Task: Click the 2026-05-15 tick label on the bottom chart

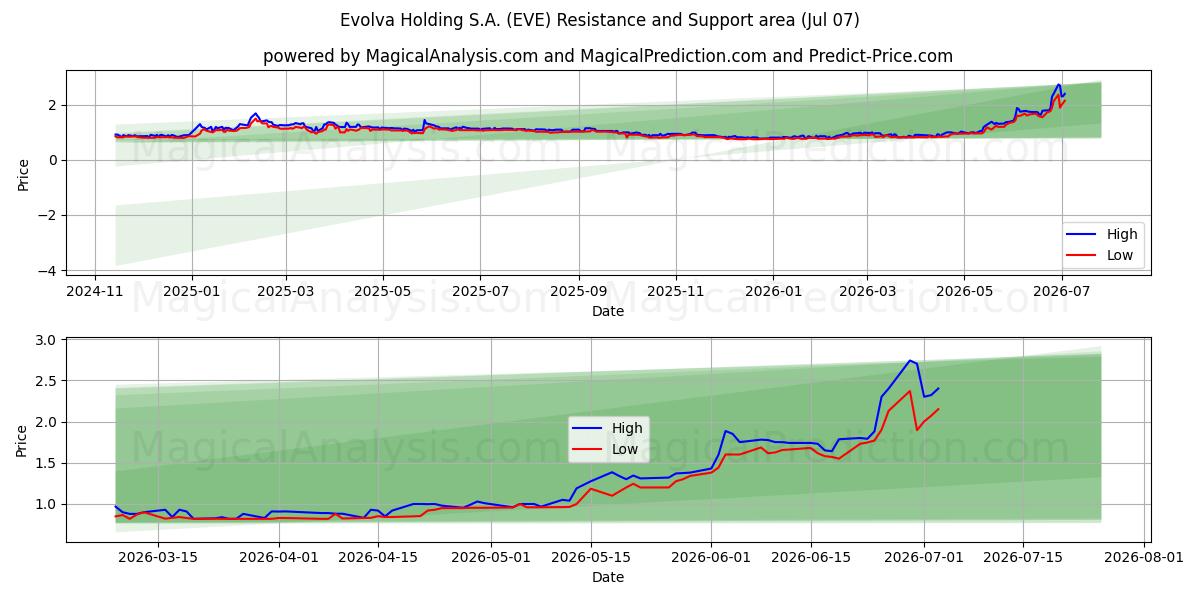Action: pos(590,558)
